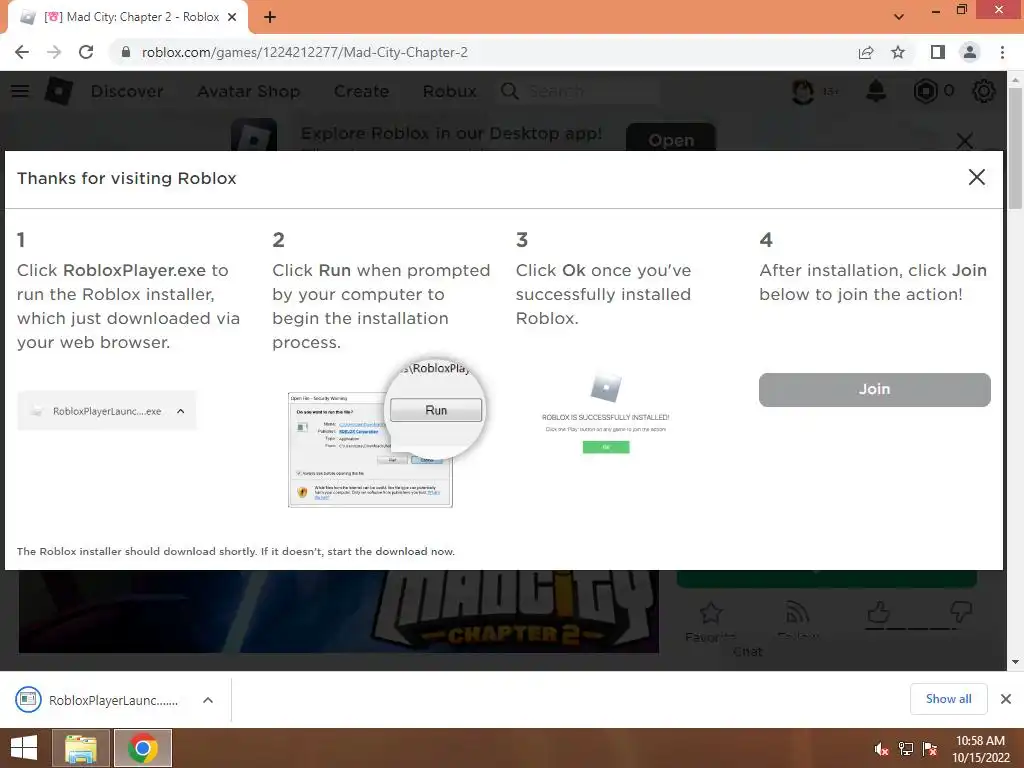This screenshot has height=768, width=1024.
Task: Open the tab search dropdown arrow
Action: coord(899,17)
